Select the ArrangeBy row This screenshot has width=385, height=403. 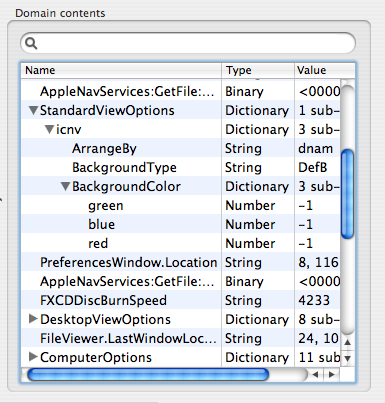181,148
